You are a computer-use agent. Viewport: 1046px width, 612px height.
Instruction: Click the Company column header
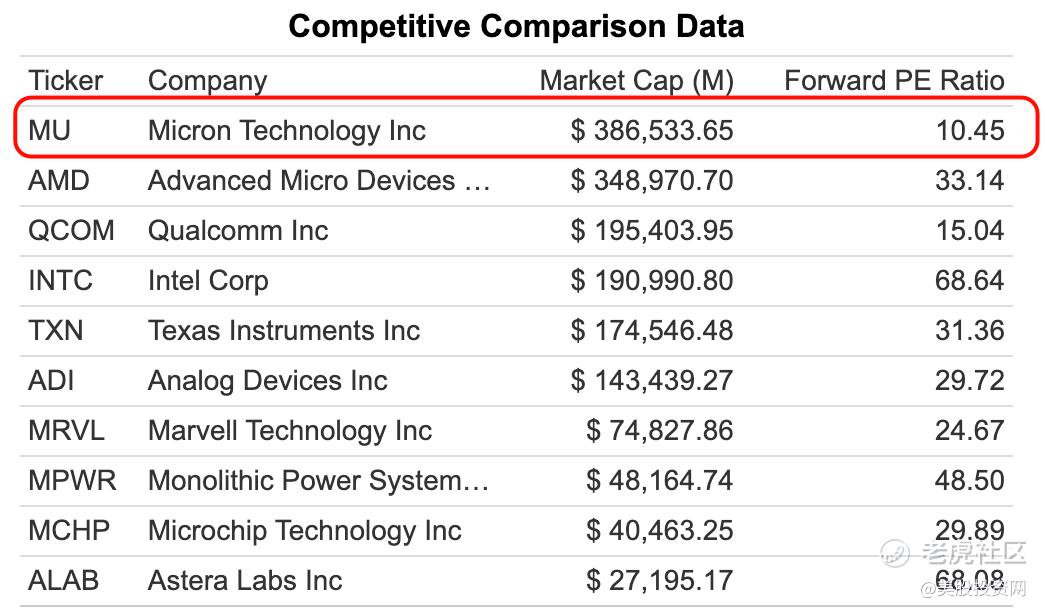pos(207,81)
